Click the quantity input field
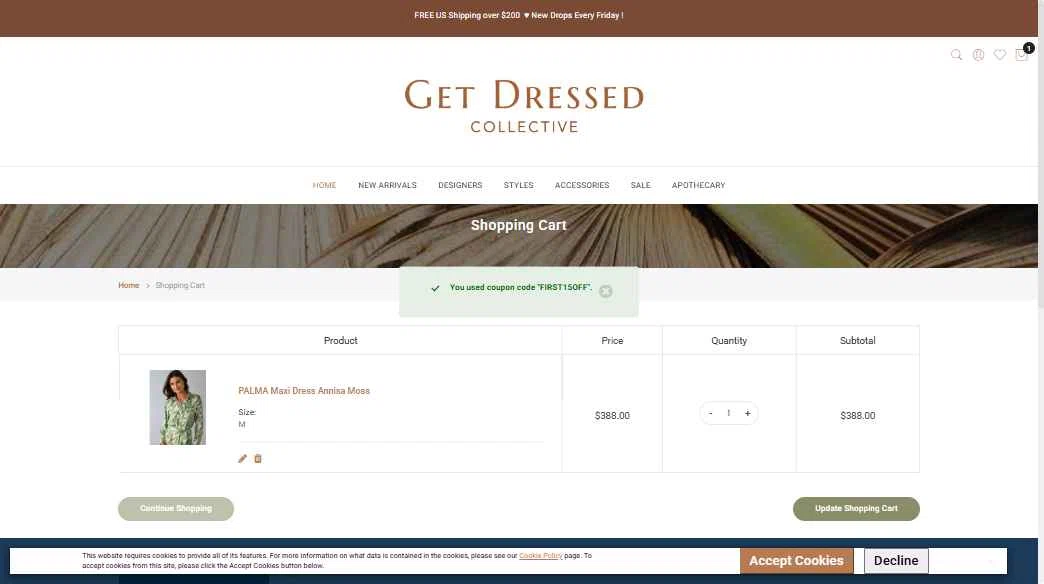The width and height of the screenshot is (1044, 584). point(729,414)
